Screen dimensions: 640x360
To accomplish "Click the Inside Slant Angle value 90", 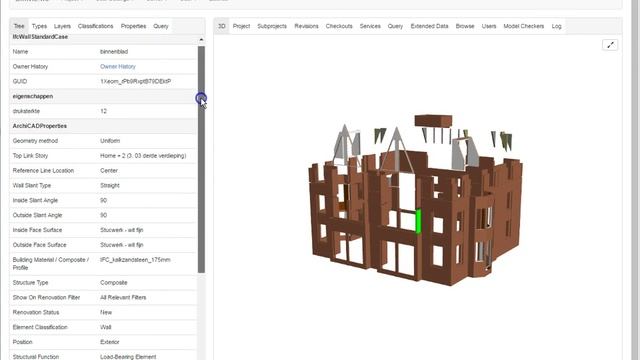I will (103, 200).
